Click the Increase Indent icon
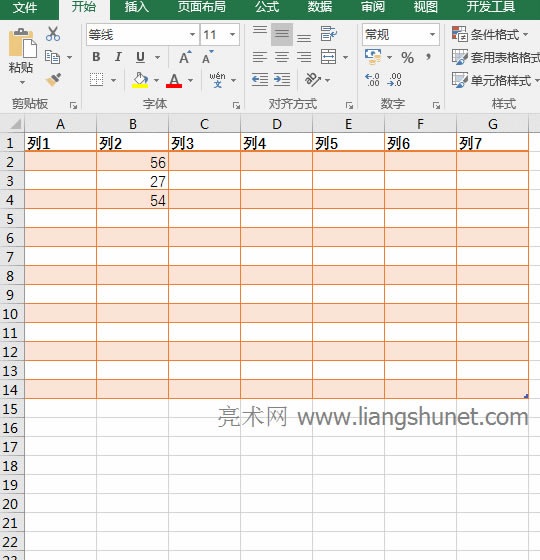 click(282, 79)
